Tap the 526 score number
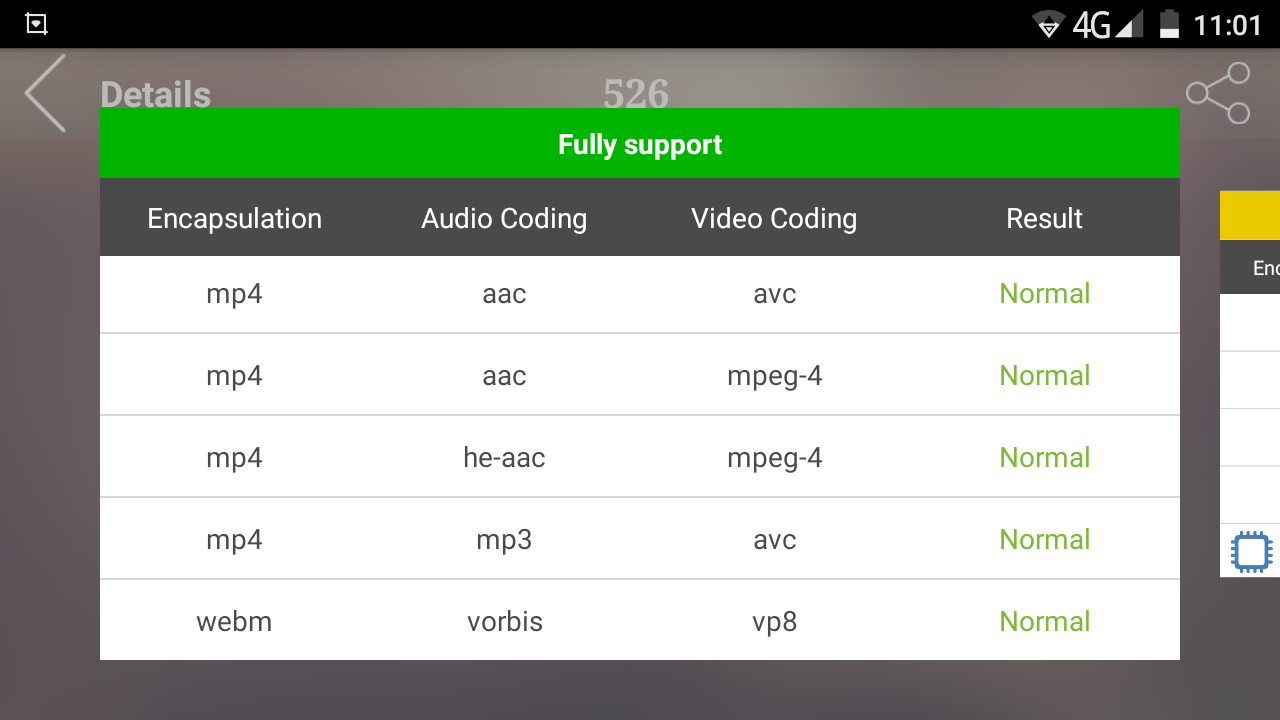Viewport: 1280px width, 720px height. (x=636, y=94)
